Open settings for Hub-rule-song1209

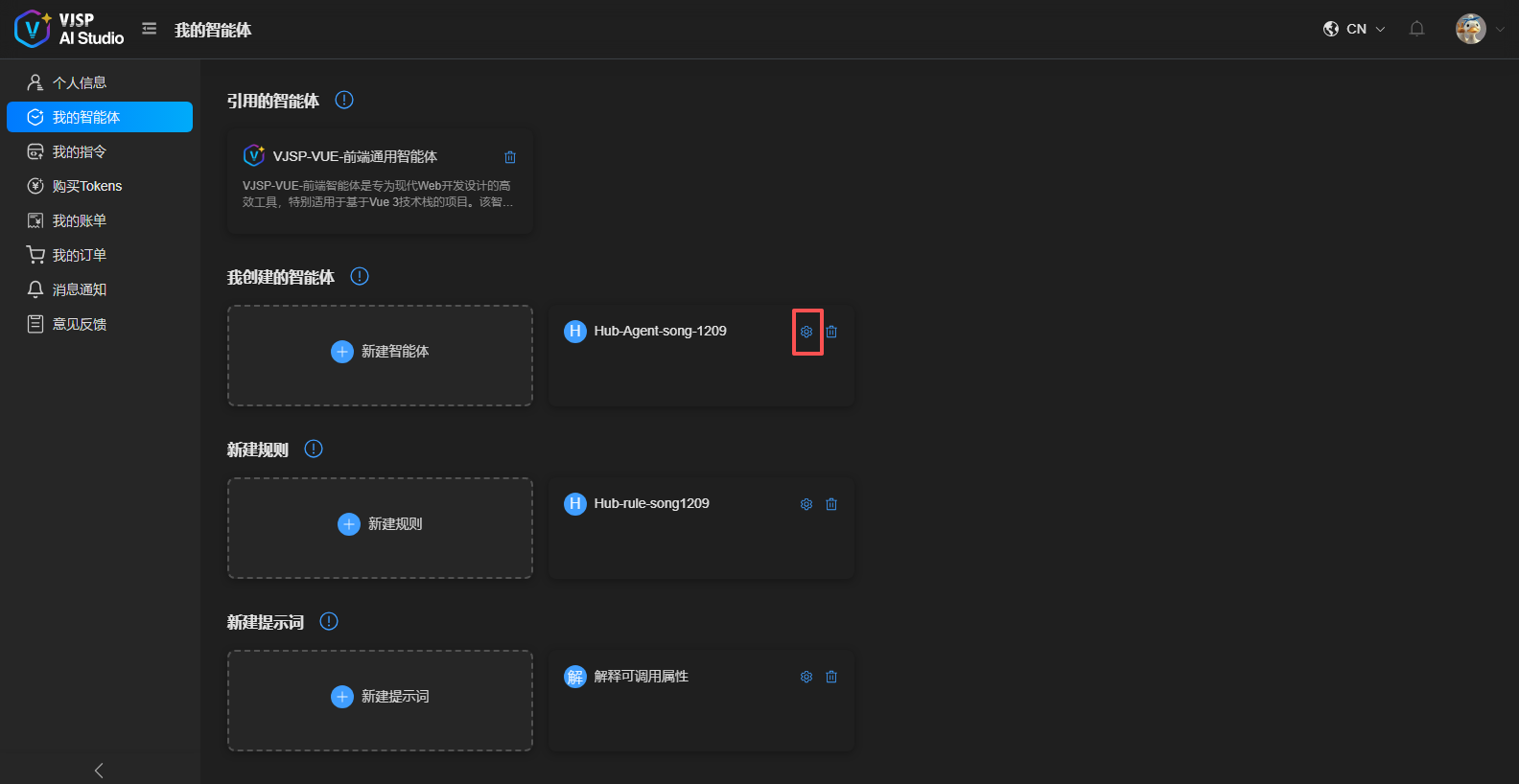pos(806,504)
